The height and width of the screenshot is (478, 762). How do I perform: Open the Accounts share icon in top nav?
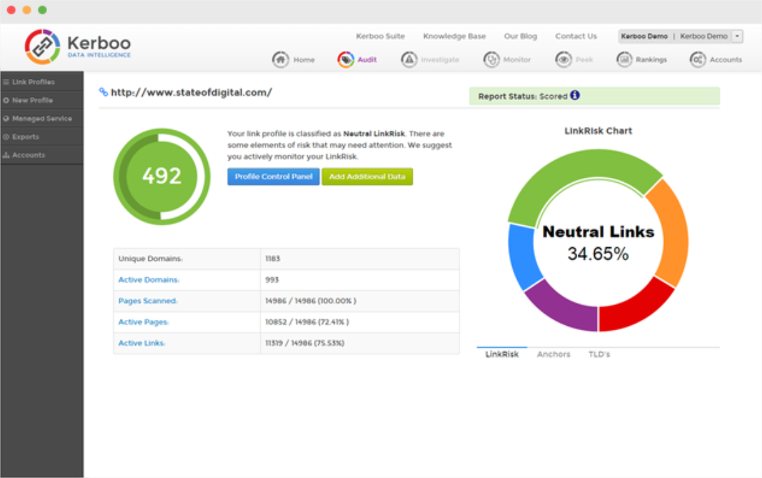point(698,60)
